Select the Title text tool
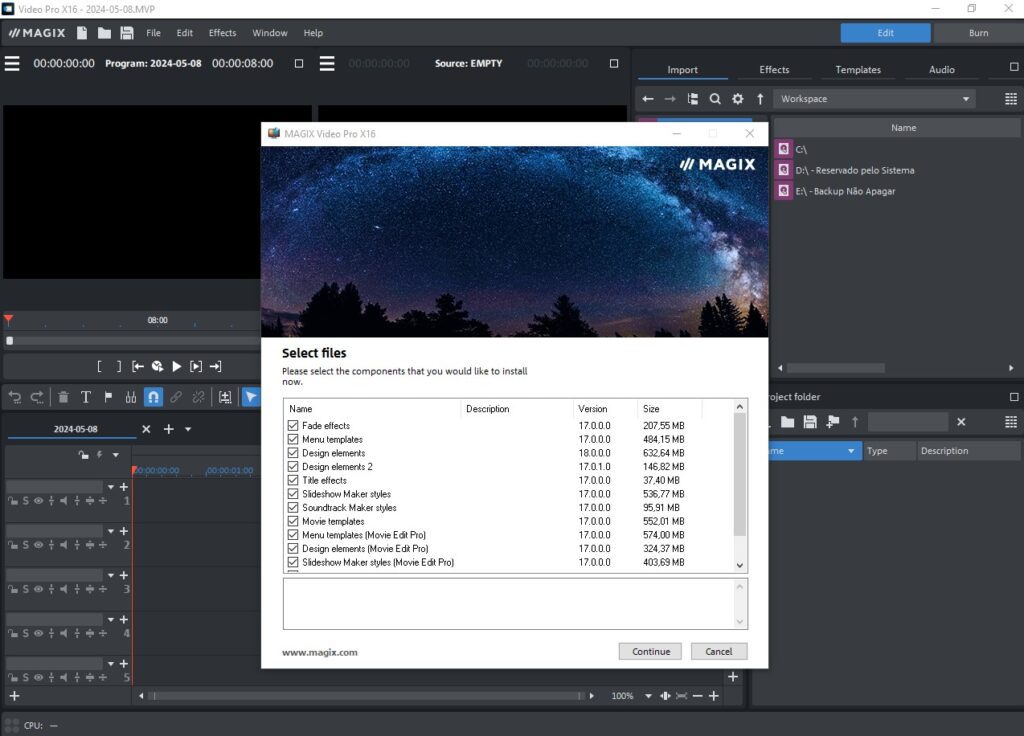The height and width of the screenshot is (736, 1024). (x=85, y=397)
